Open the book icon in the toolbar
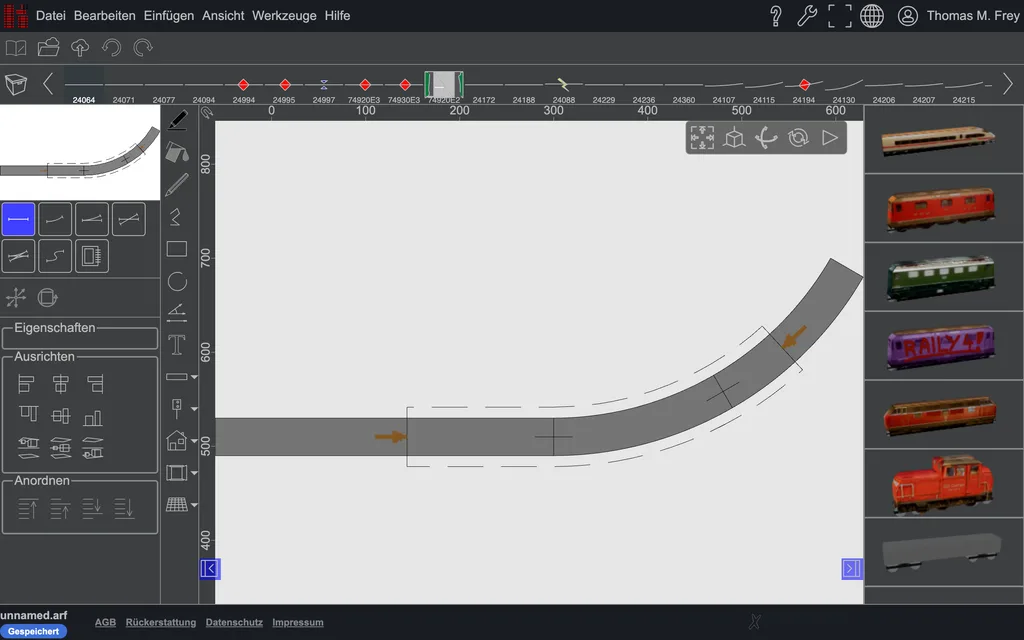This screenshot has width=1024, height=640. click(16, 48)
